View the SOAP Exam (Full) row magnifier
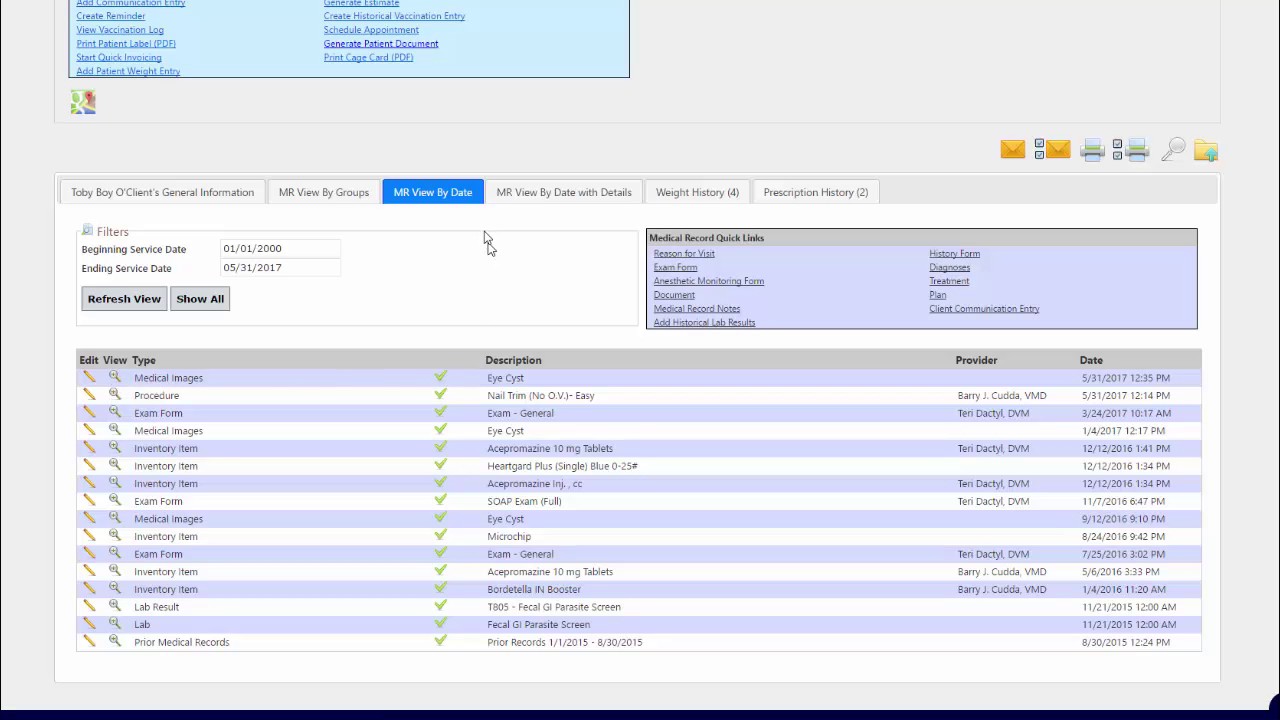 (115, 500)
